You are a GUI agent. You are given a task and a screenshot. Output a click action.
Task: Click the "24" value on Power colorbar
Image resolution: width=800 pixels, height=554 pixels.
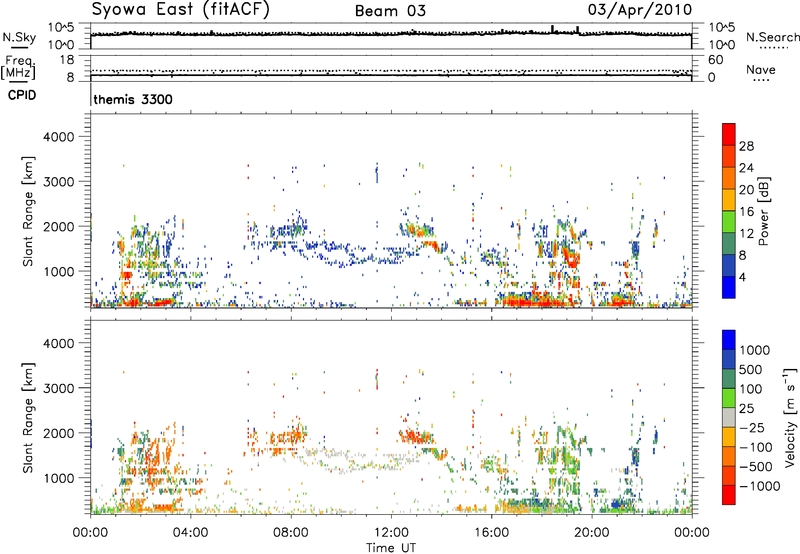tap(746, 168)
